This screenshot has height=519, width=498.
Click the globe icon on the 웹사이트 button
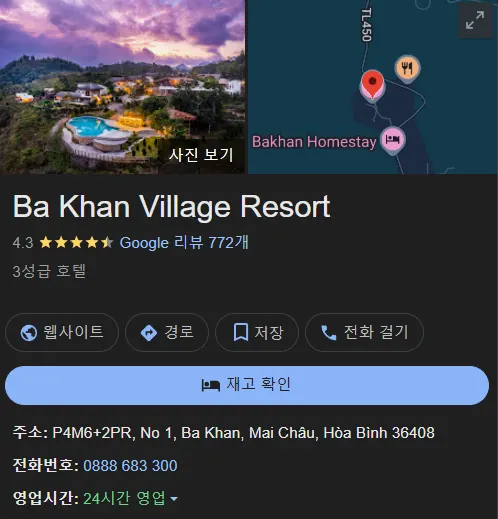29,333
